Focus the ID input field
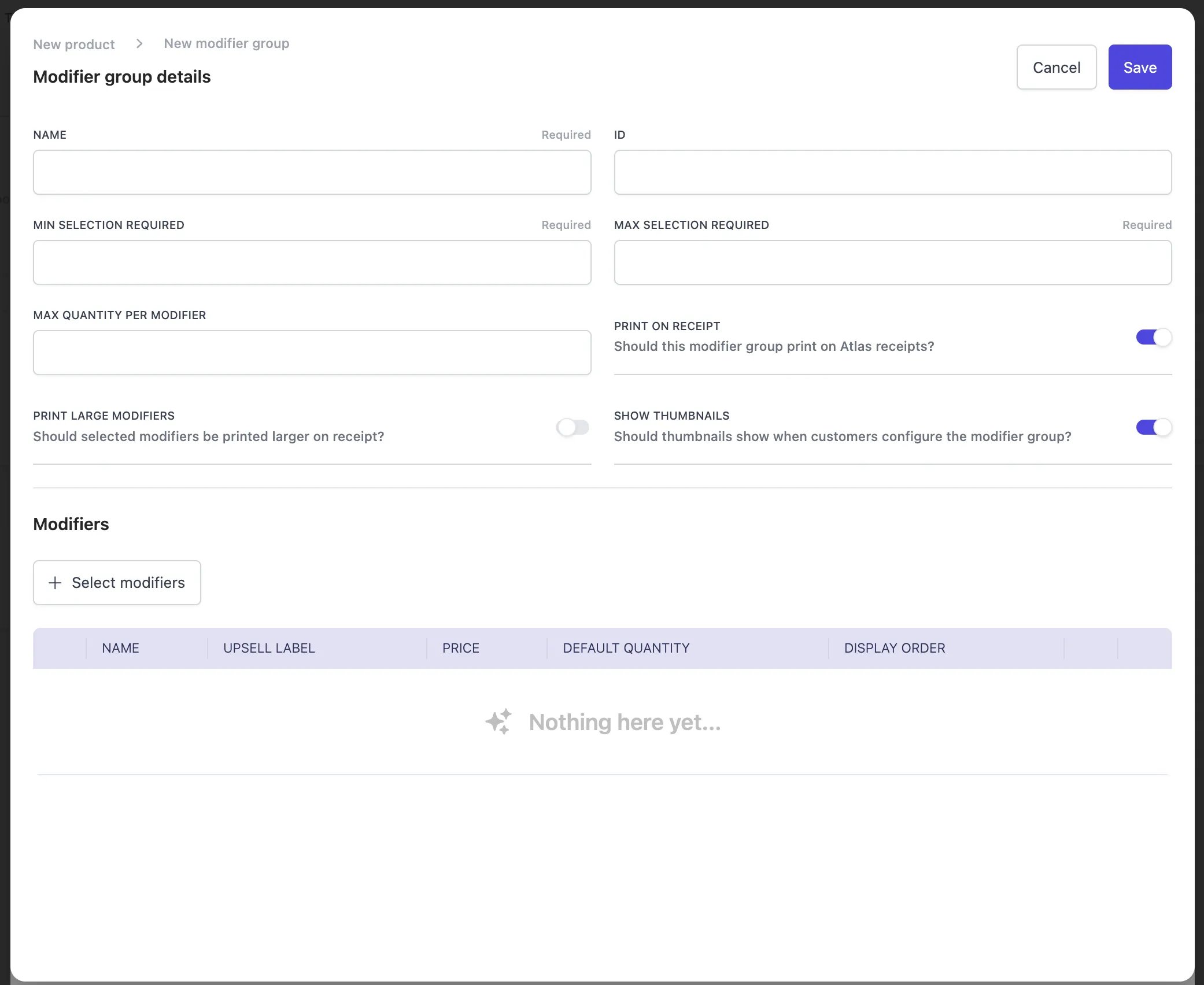1204x985 pixels. tap(893, 172)
